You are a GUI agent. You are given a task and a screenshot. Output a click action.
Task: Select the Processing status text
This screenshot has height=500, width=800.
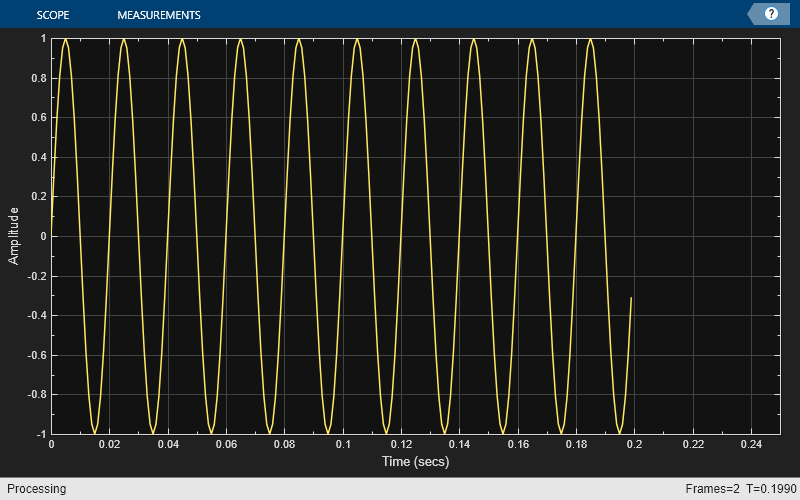36,489
